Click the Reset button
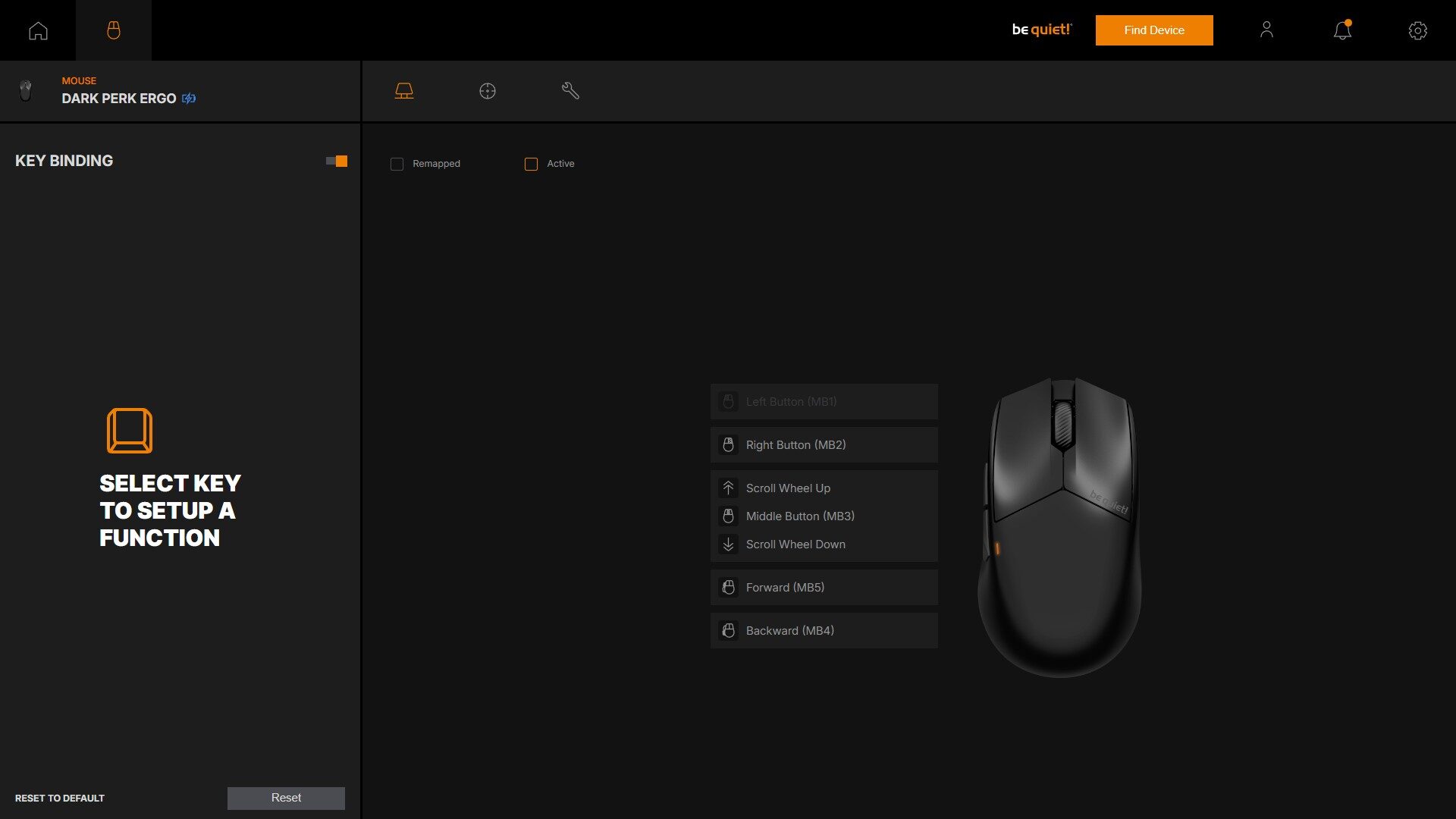Screen dimensions: 1456x819 click(x=286, y=798)
